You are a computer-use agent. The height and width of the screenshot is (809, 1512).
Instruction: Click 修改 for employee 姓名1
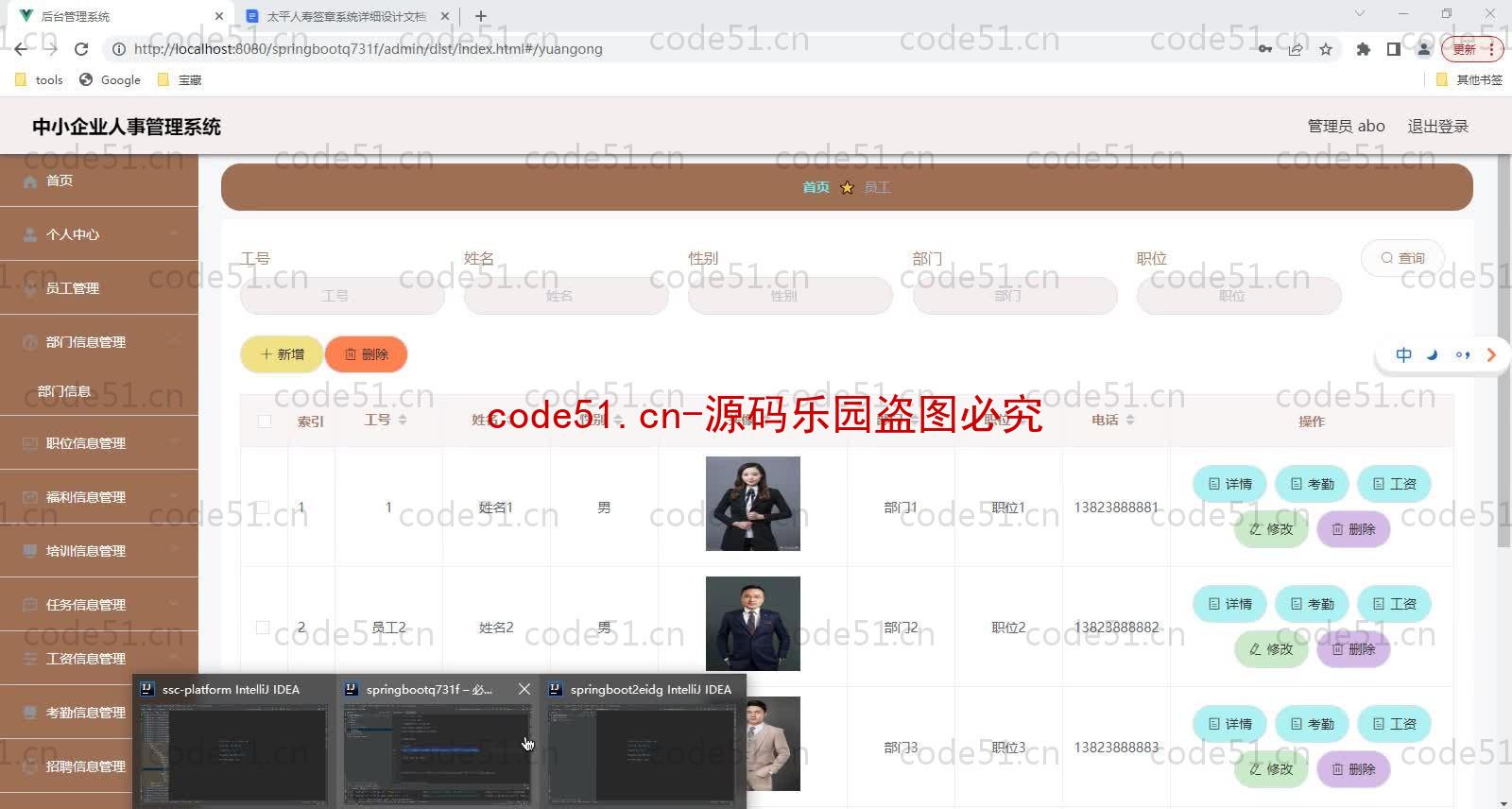[1271, 529]
